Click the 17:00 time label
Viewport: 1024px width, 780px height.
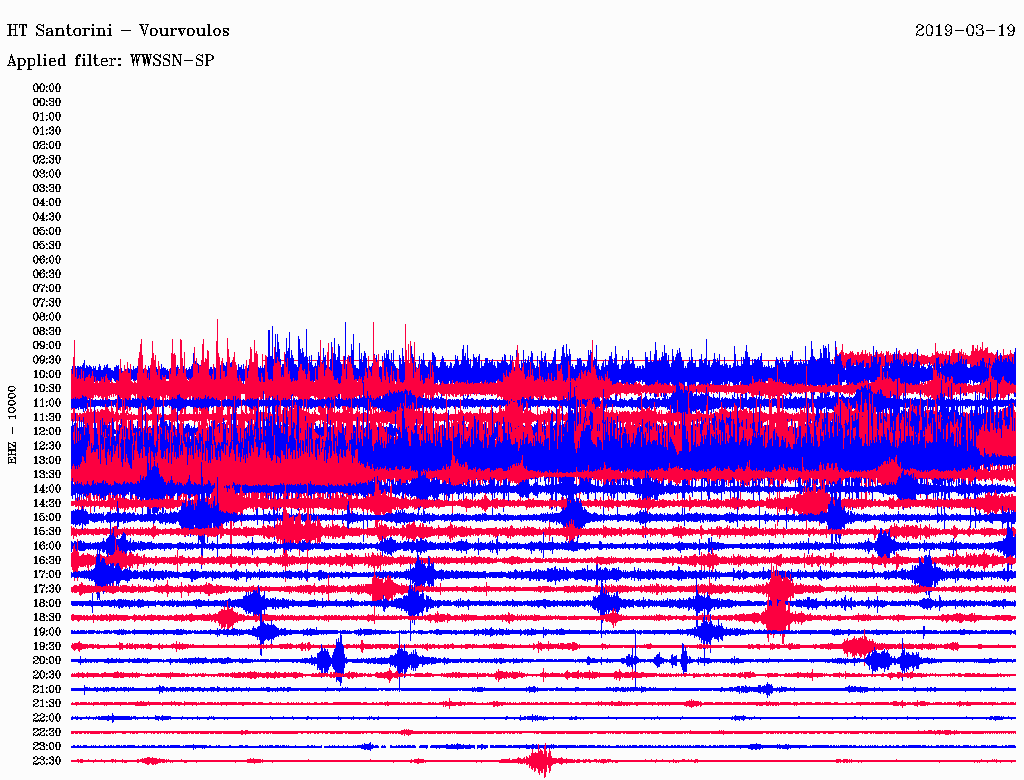click(x=47, y=575)
